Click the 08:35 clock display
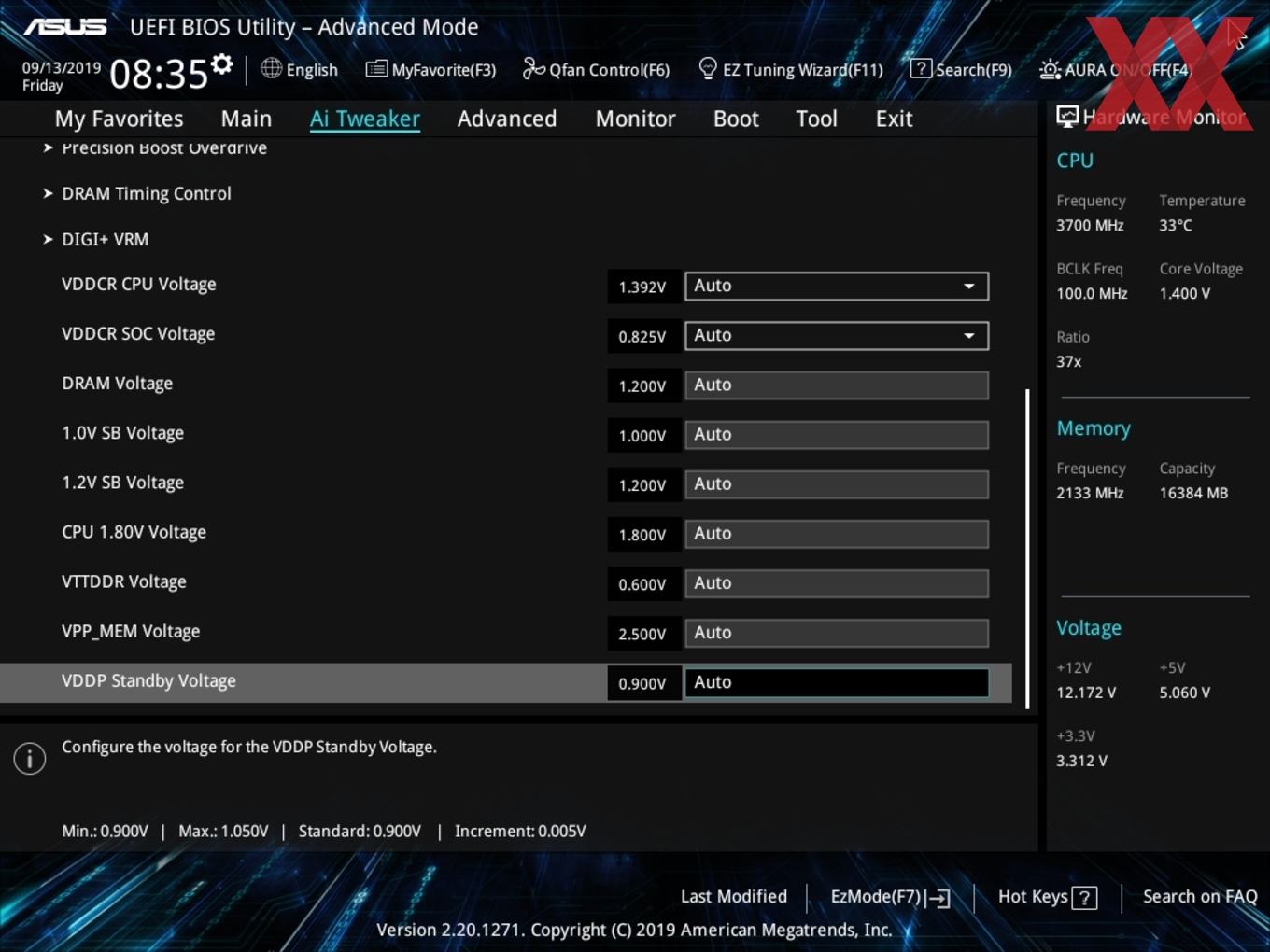This screenshot has width=1270, height=952. click(159, 74)
